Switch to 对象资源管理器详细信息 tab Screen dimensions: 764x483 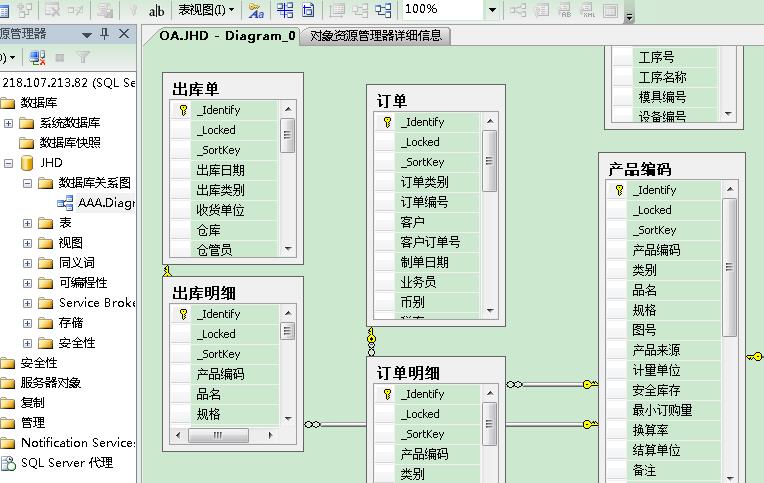click(x=376, y=36)
